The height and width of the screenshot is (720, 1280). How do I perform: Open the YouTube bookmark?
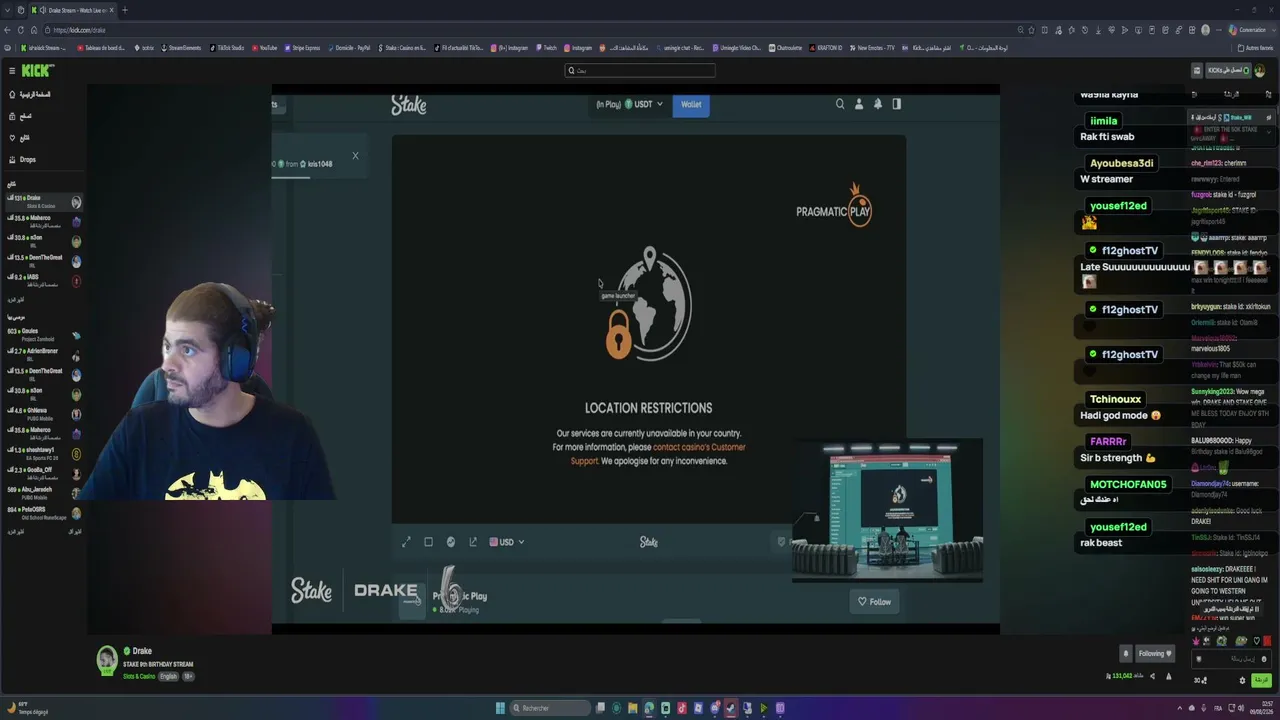265,48
